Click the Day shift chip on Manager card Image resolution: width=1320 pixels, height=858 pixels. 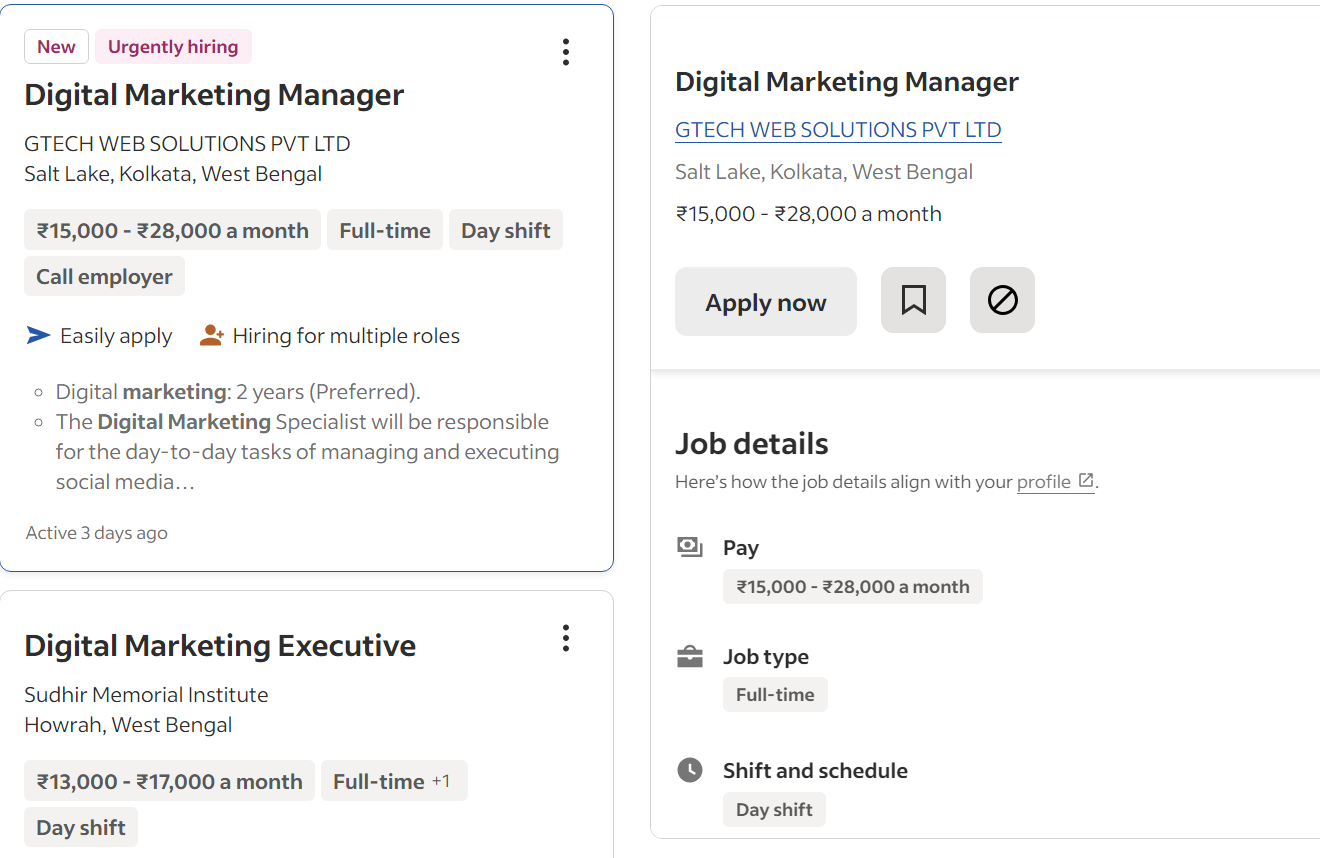click(506, 231)
